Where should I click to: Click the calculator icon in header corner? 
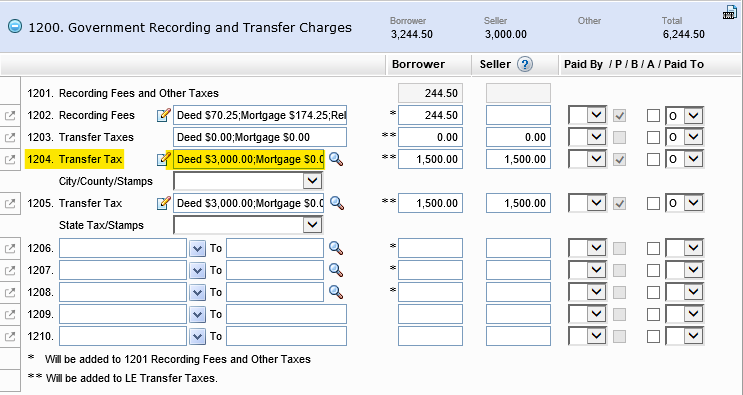pos(730,13)
